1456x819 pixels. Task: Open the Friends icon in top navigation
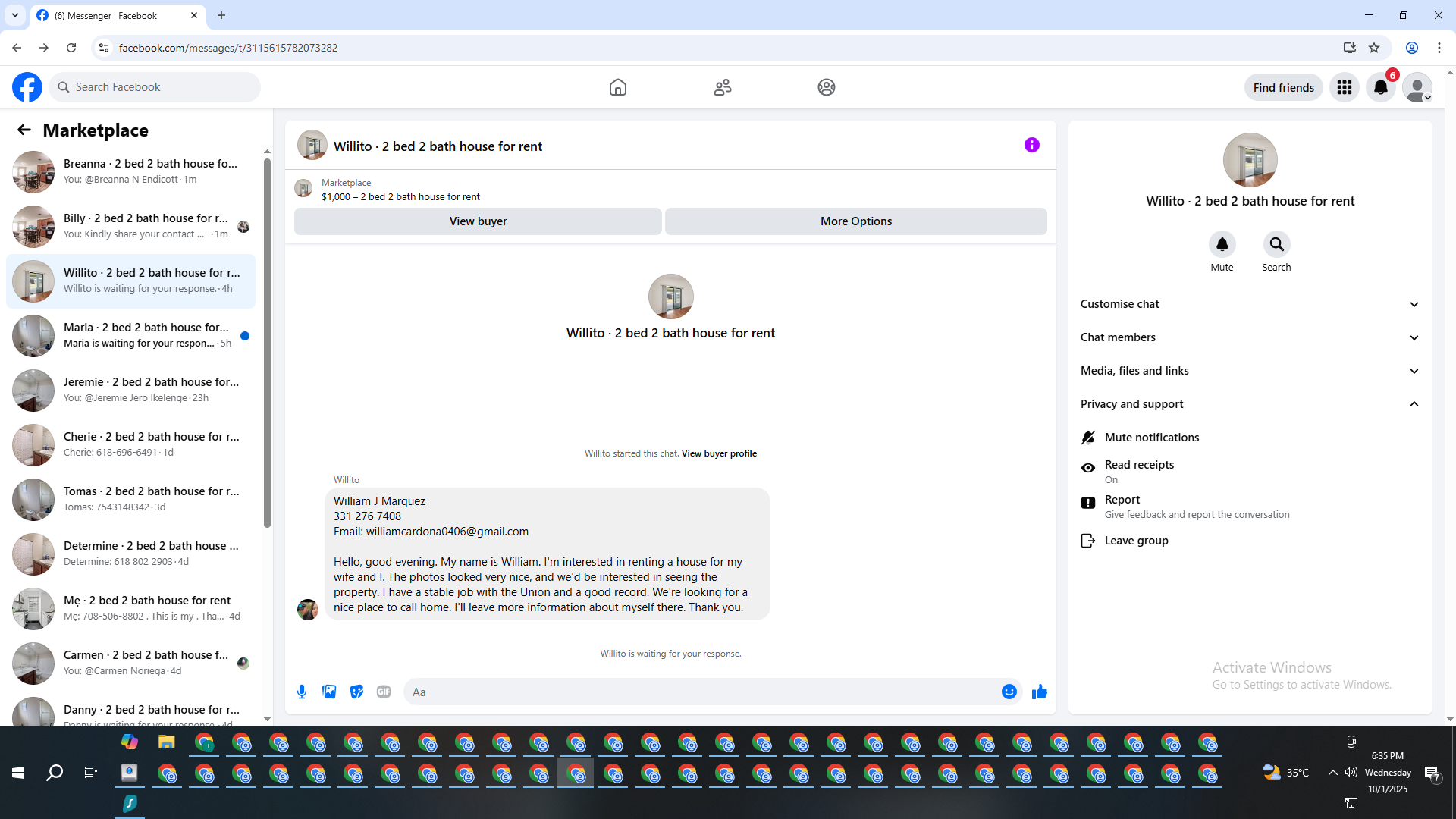(723, 87)
